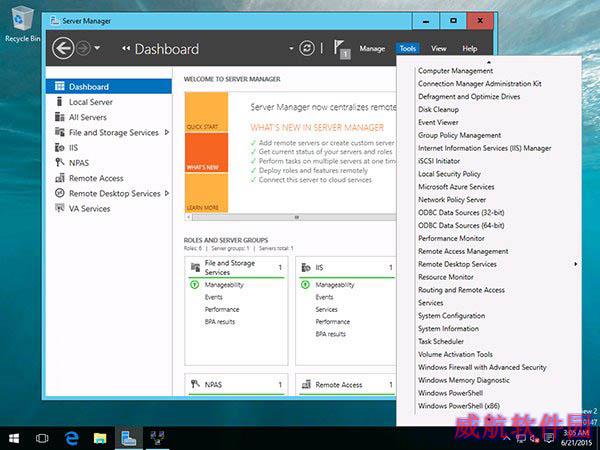This screenshot has height=450, width=600.
Task: Choose Task Scheduler from Tools menu
Action: pyautogui.click(x=441, y=341)
